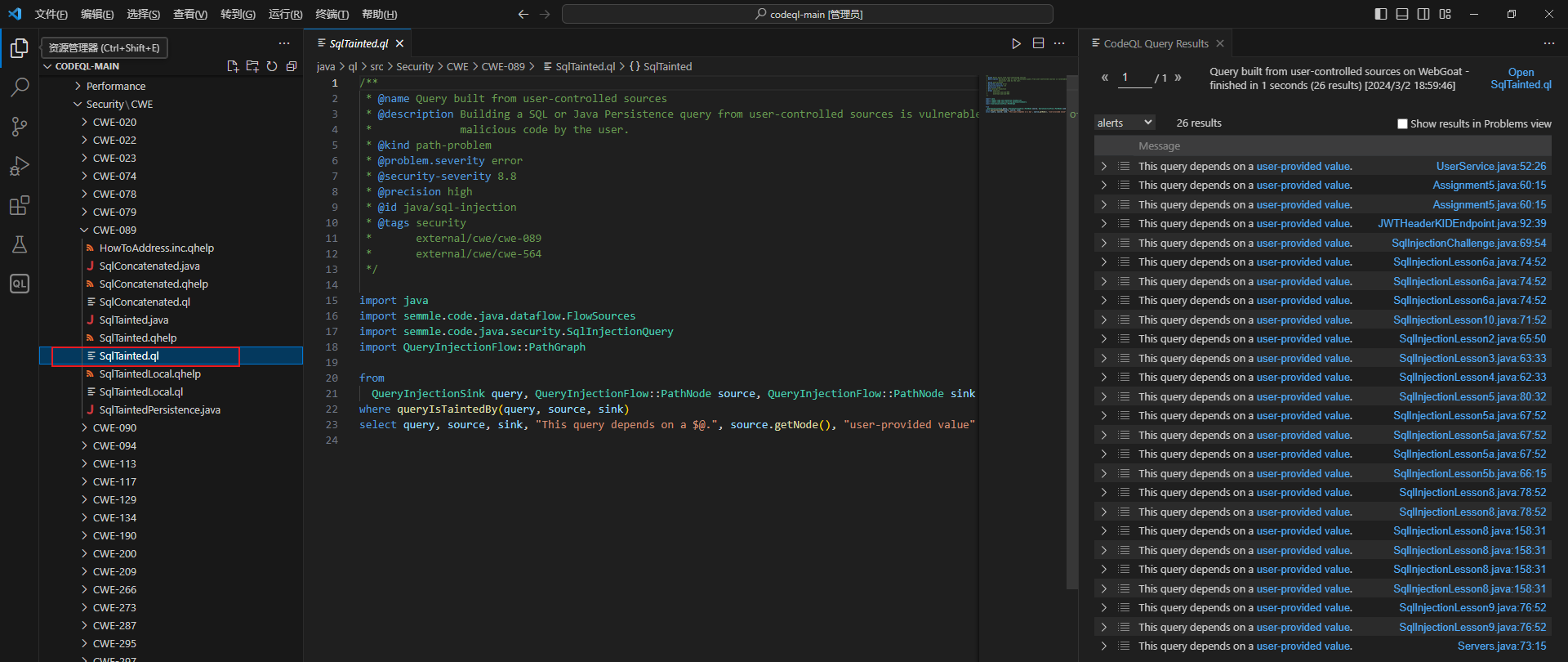This screenshot has height=662, width=1568.
Task: Toggle primary sidebar layout icon
Action: (x=1381, y=14)
